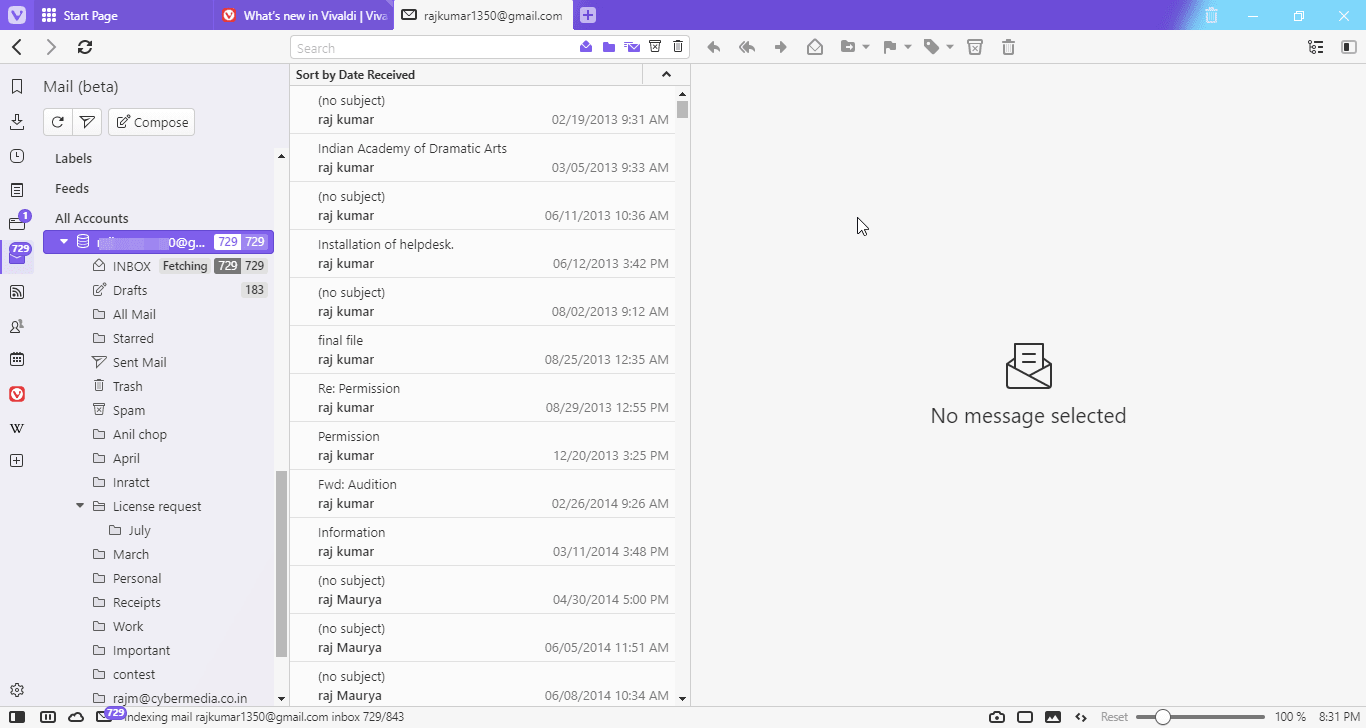Toggle page tiling in the status bar
Image resolution: width=1366 pixels, height=728 pixels.
tap(1024, 717)
